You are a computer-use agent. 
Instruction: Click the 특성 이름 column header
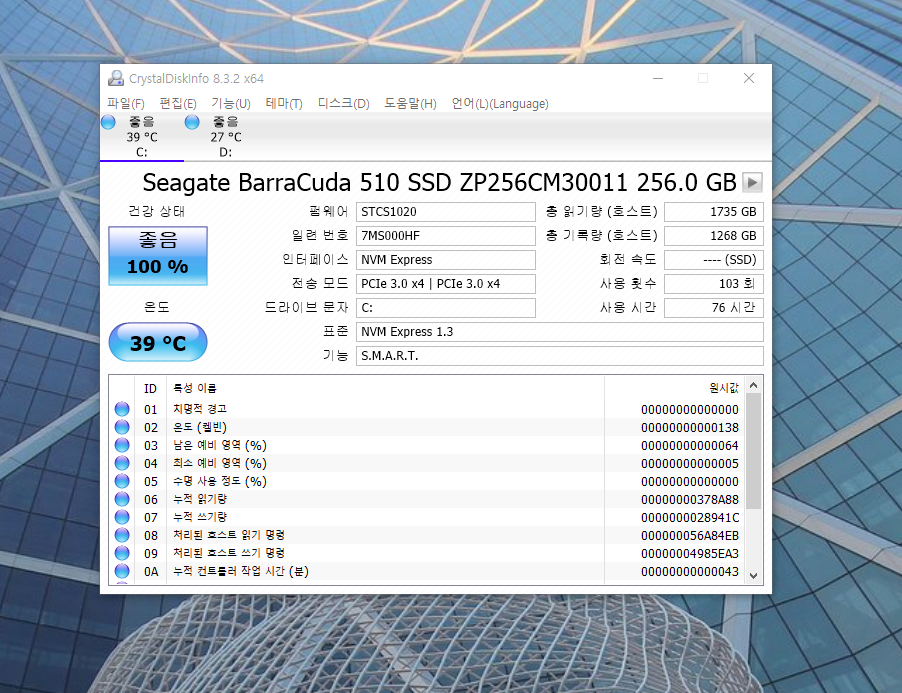(385, 388)
